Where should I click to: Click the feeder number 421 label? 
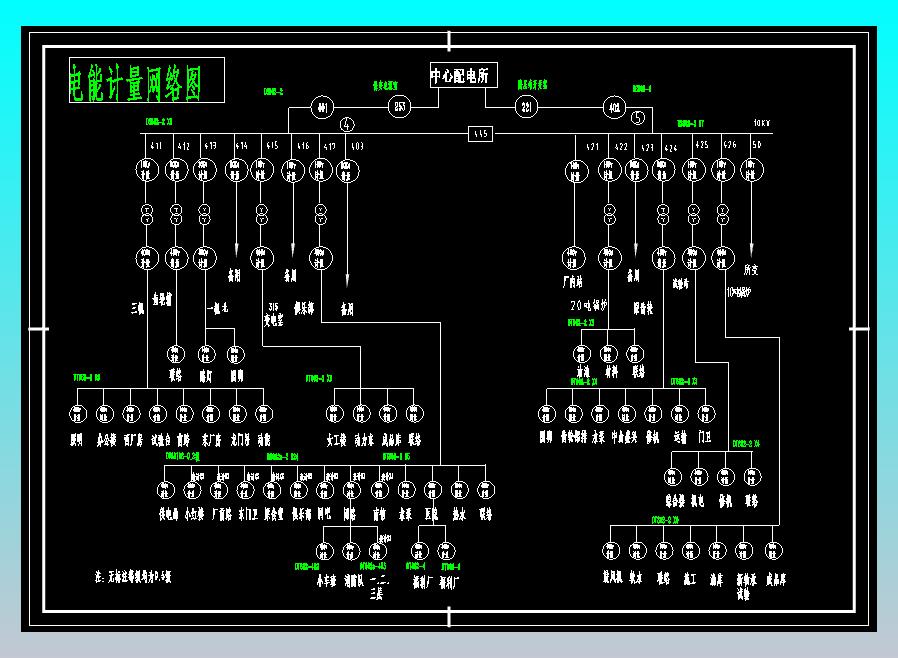click(592, 147)
